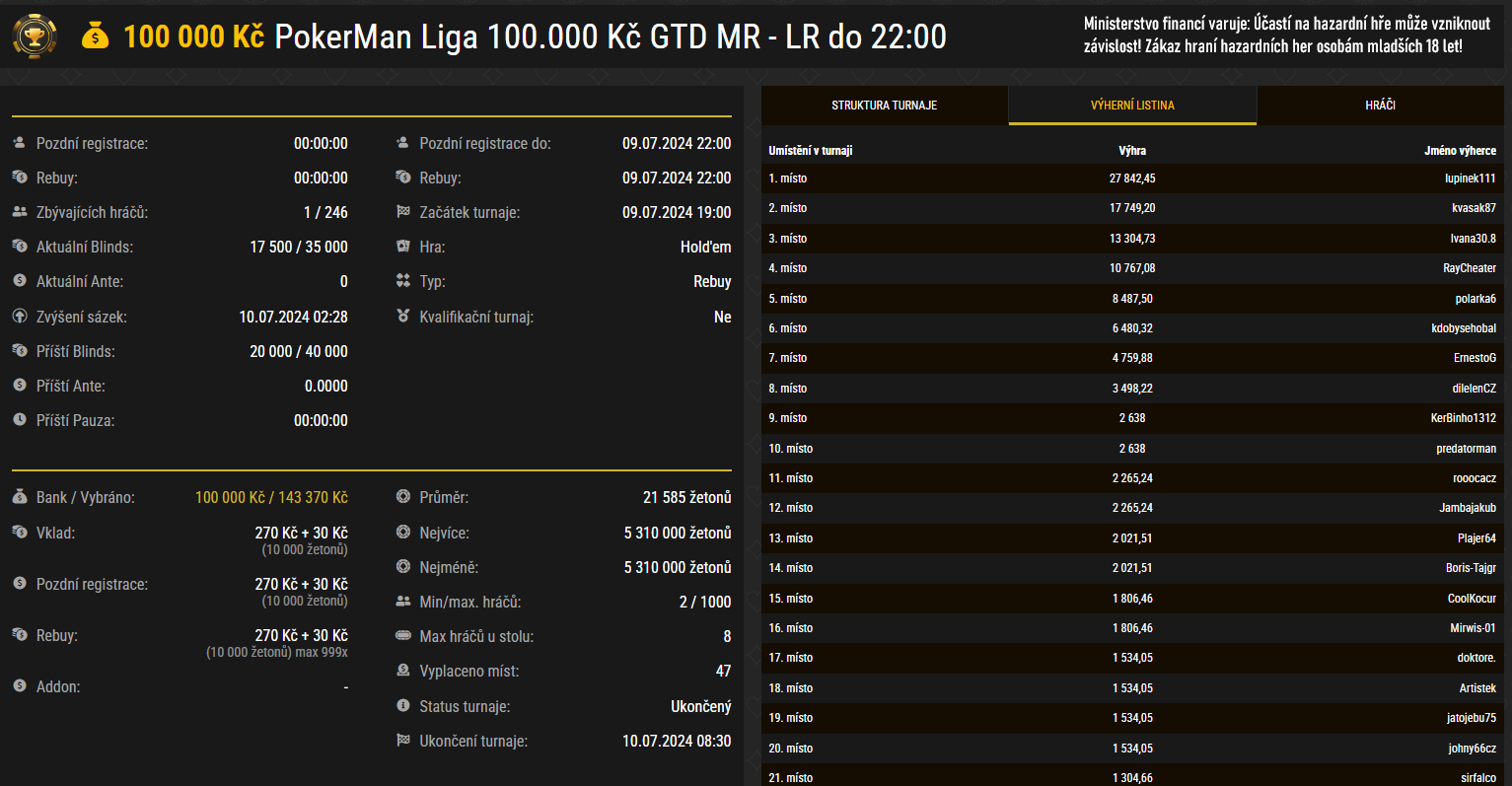Click the Výhra column header
1512x786 pixels.
(1132, 151)
